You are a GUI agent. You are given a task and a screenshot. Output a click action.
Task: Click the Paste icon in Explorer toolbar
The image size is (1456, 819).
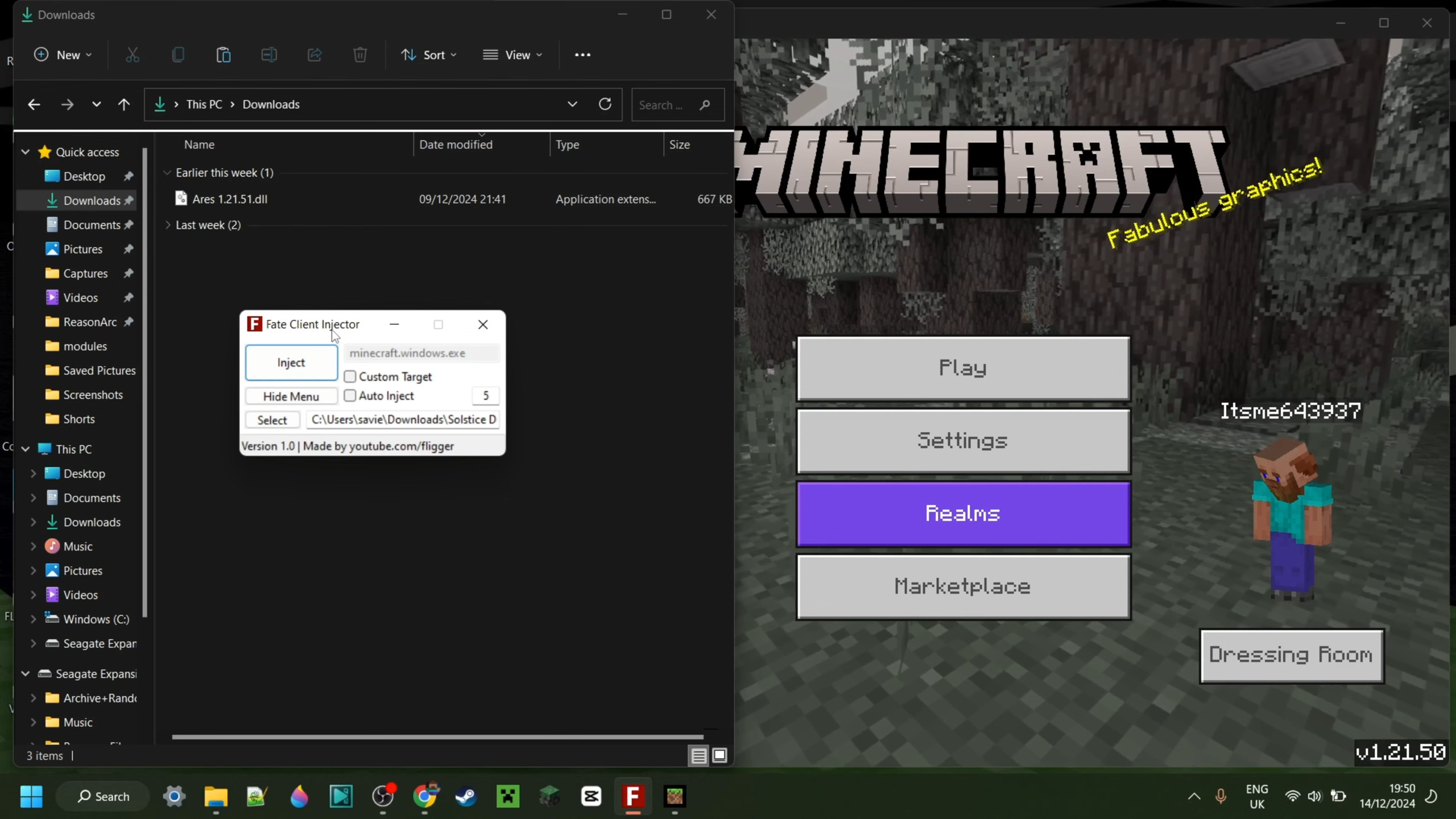point(224,55)
